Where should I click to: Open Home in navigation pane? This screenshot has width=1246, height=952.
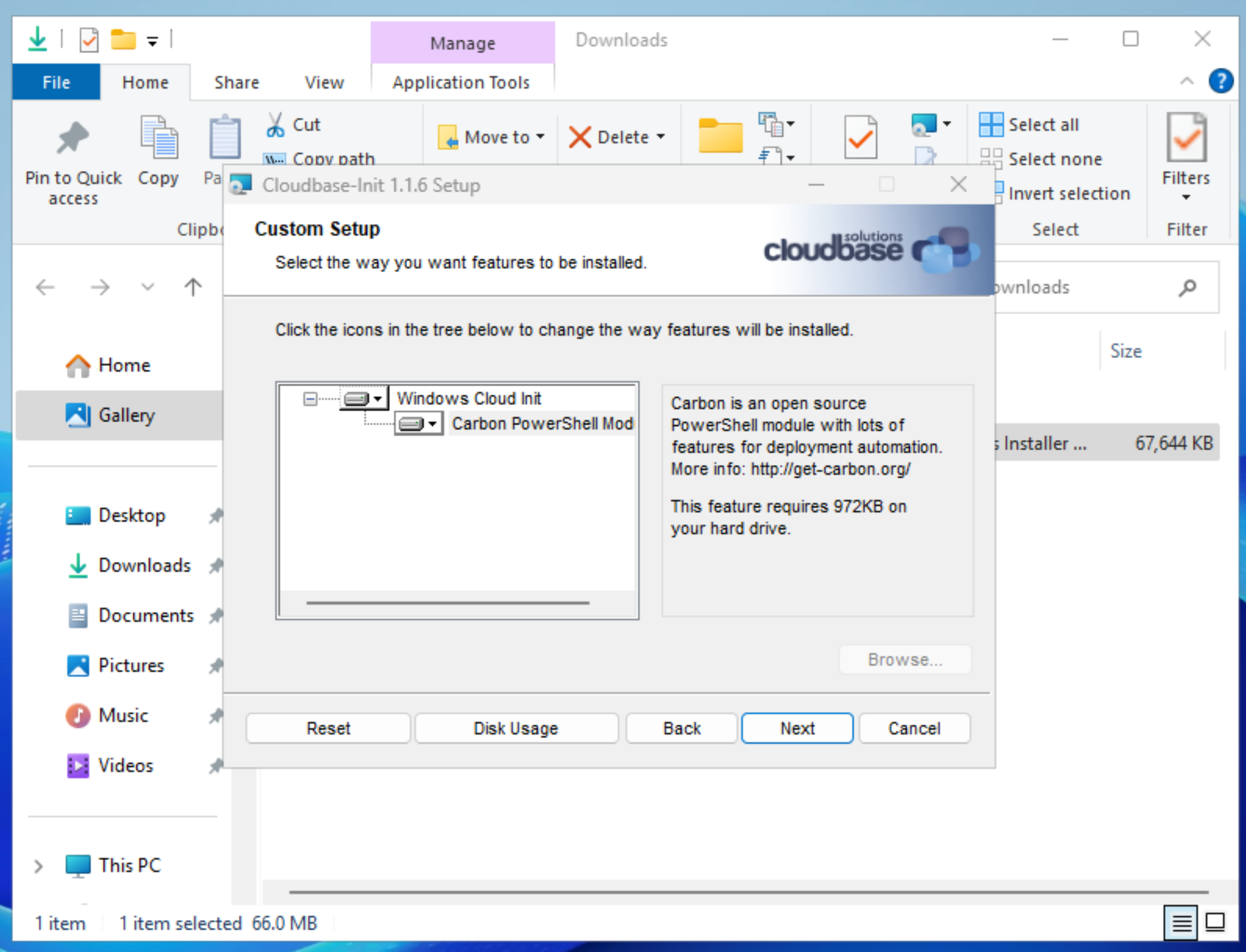pos(107,366)
